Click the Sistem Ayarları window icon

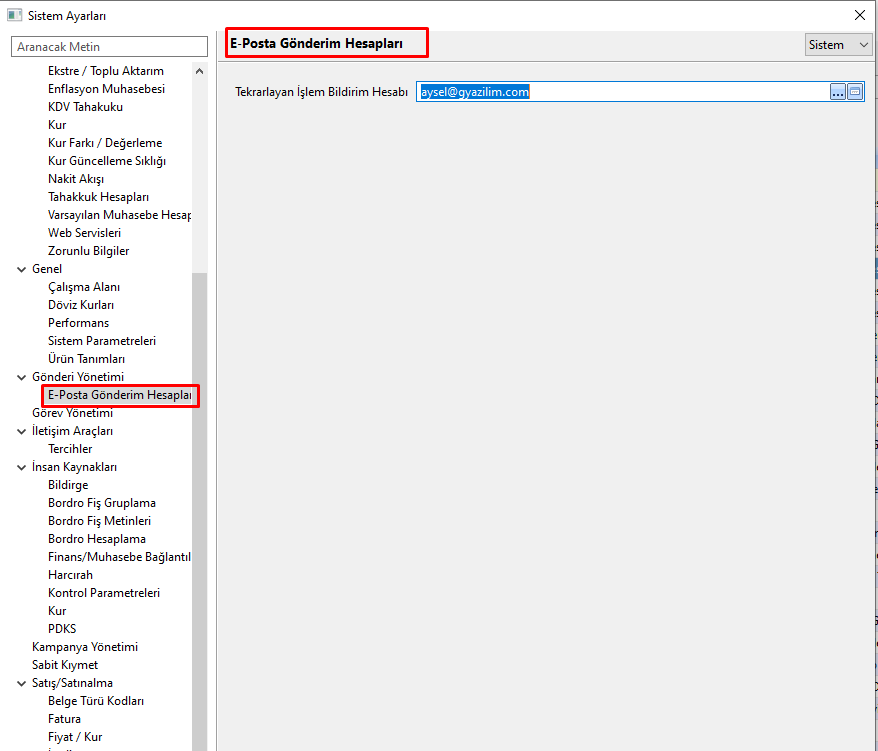coord(14,15)
